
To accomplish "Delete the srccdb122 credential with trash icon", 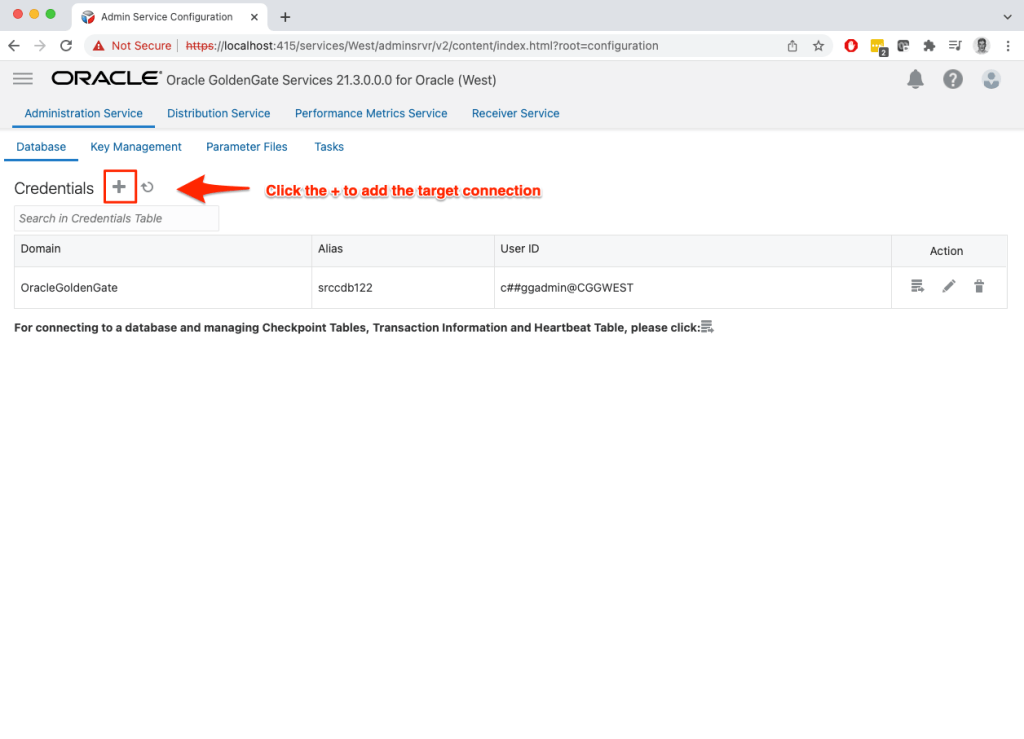I will click(x=979, y=287).
